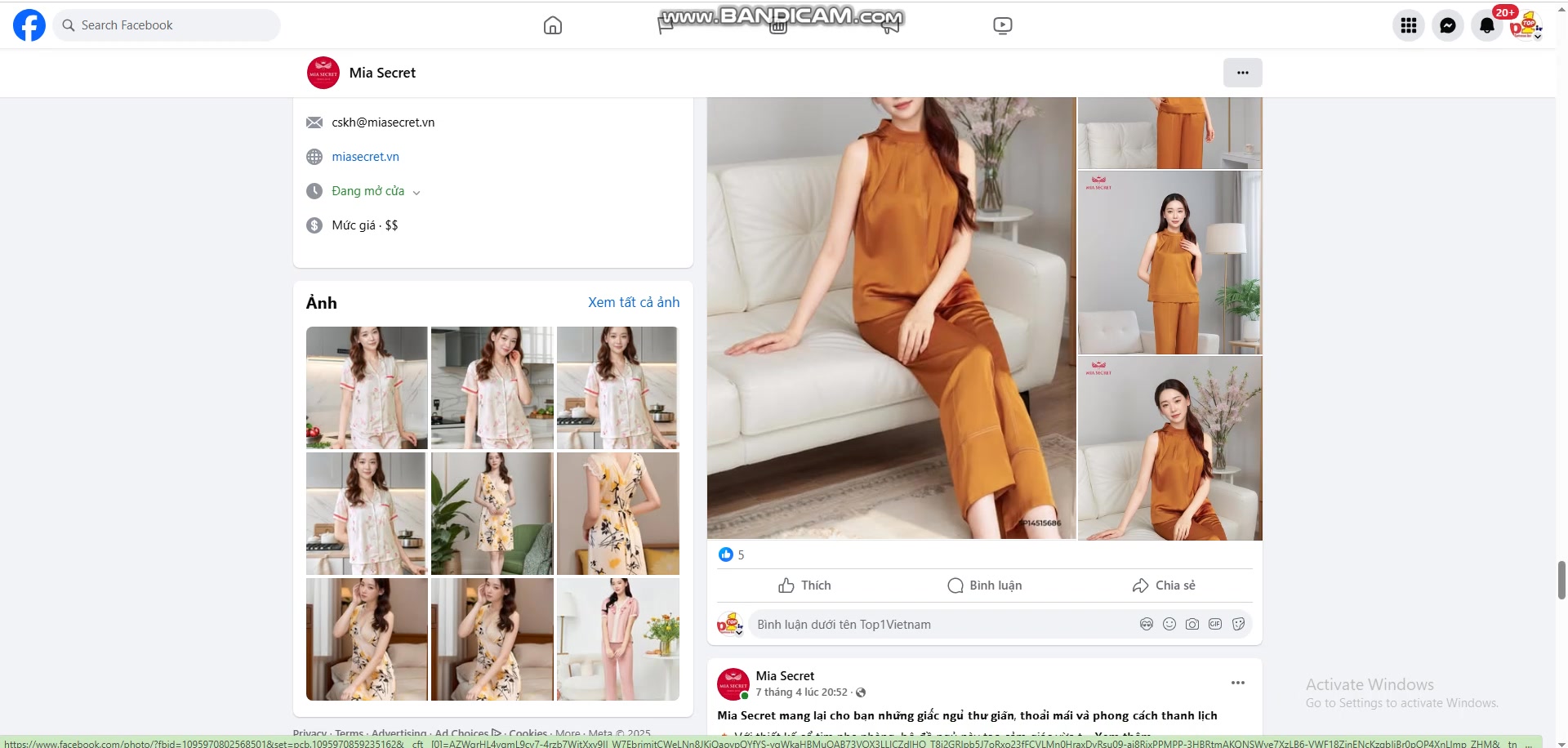Open Xem tất cả ảnh link
Image resolution: width=1568 pixels, height=748 pixels.
(x=634, y=302)
